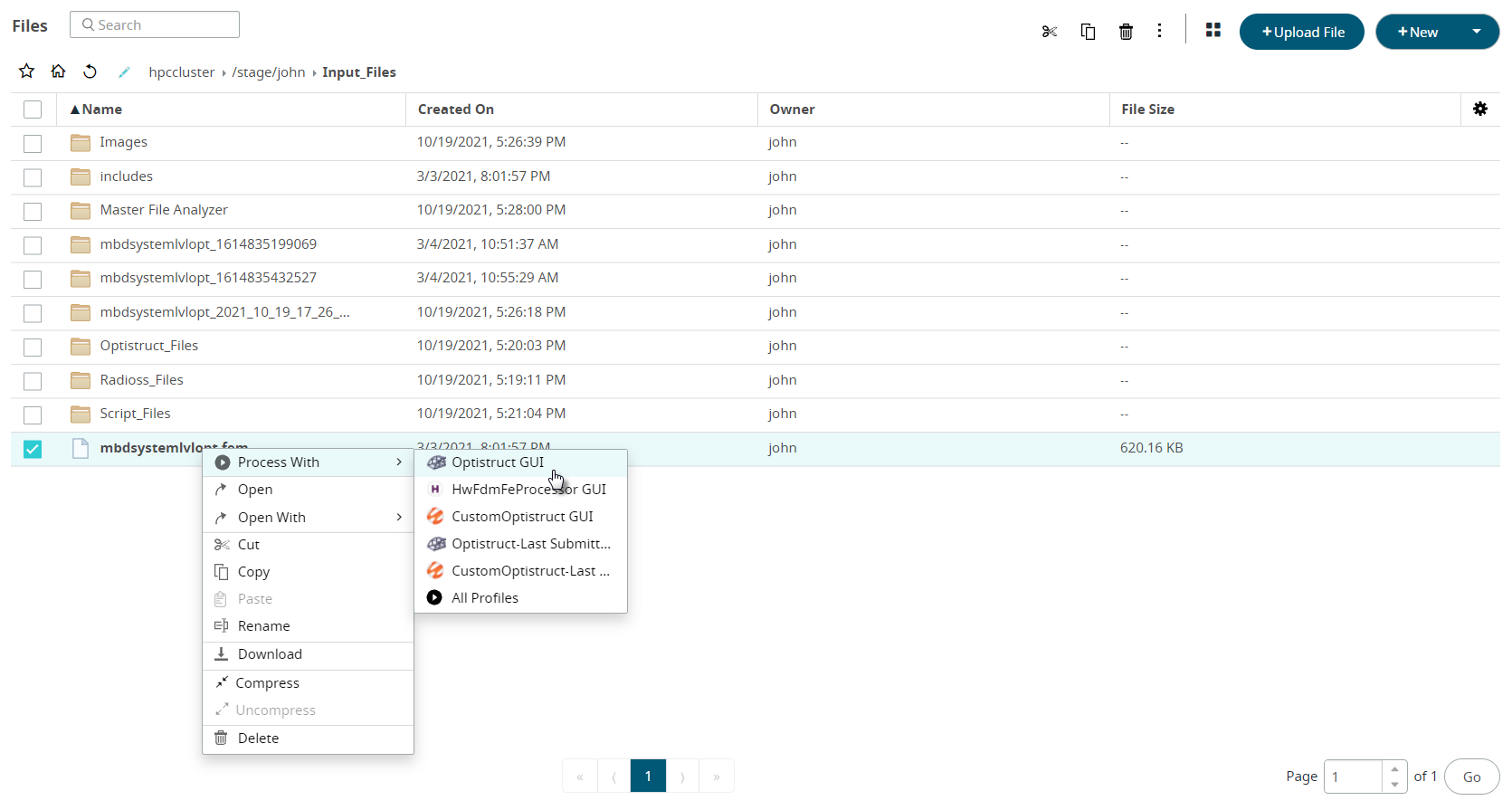1512x810 pixels.
Task: Check the Radioss_Files checkbox
Action: (33, 381)
